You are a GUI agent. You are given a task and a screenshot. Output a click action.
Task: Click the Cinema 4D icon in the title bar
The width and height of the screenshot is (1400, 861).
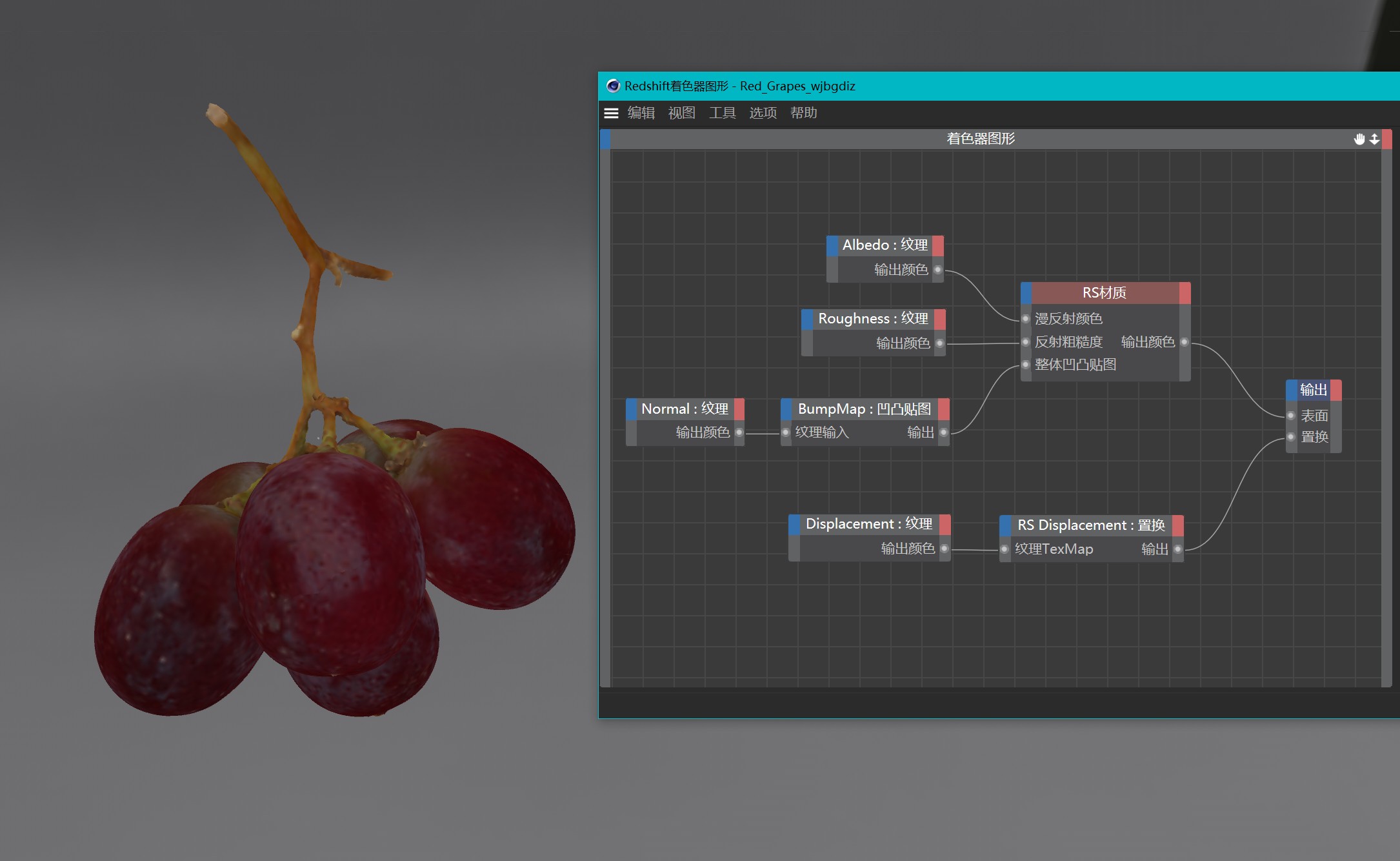[613, 86]
